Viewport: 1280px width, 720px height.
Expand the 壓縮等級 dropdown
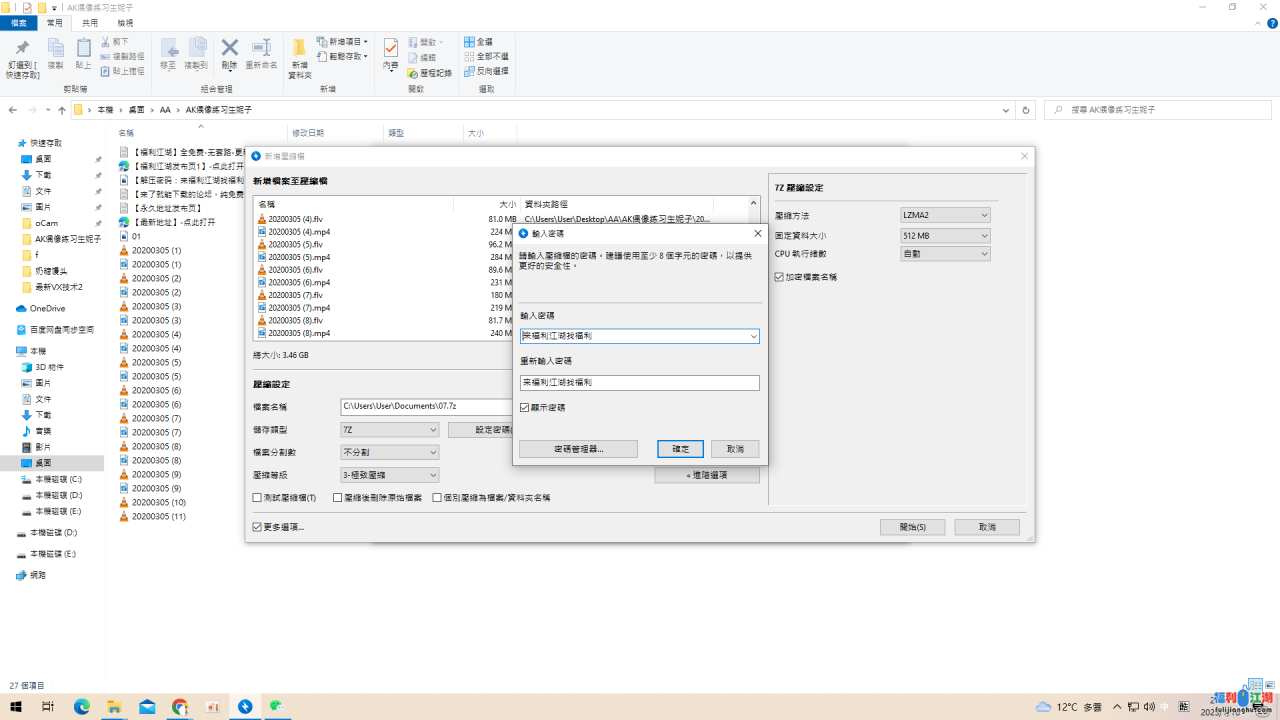click(390, 475)
